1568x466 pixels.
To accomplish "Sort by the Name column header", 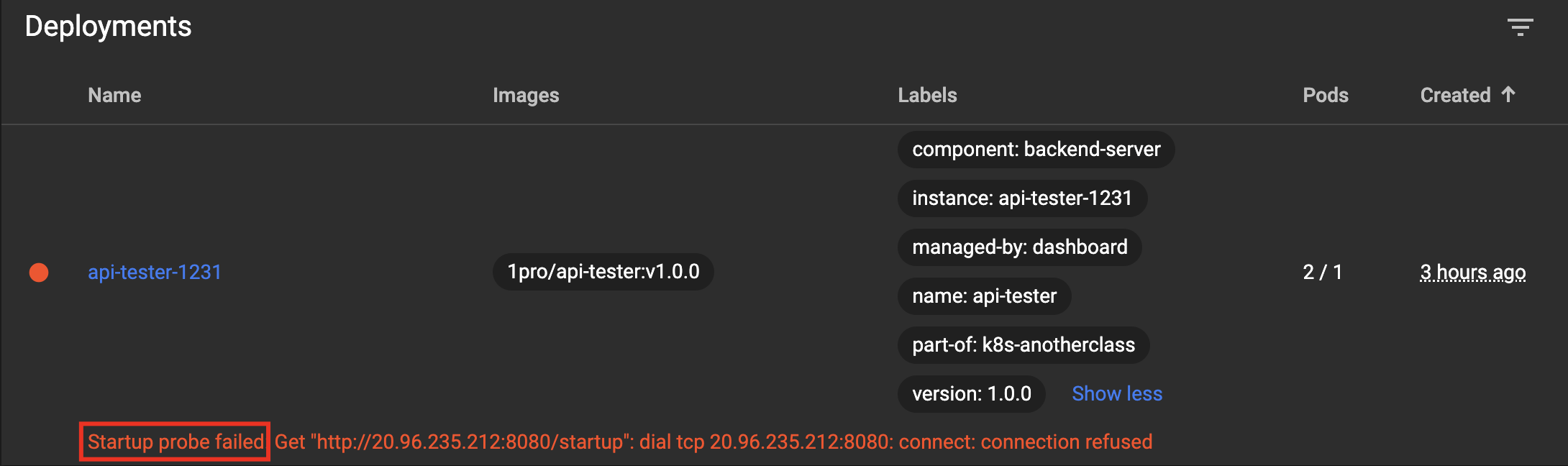I will 114,95.
